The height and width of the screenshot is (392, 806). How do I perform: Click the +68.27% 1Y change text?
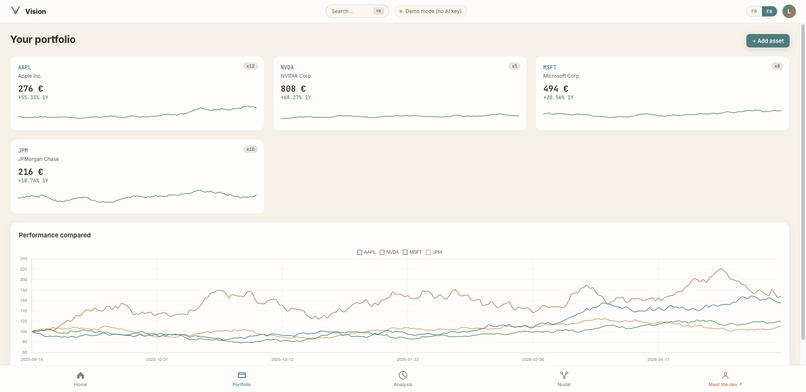[296, 98]
